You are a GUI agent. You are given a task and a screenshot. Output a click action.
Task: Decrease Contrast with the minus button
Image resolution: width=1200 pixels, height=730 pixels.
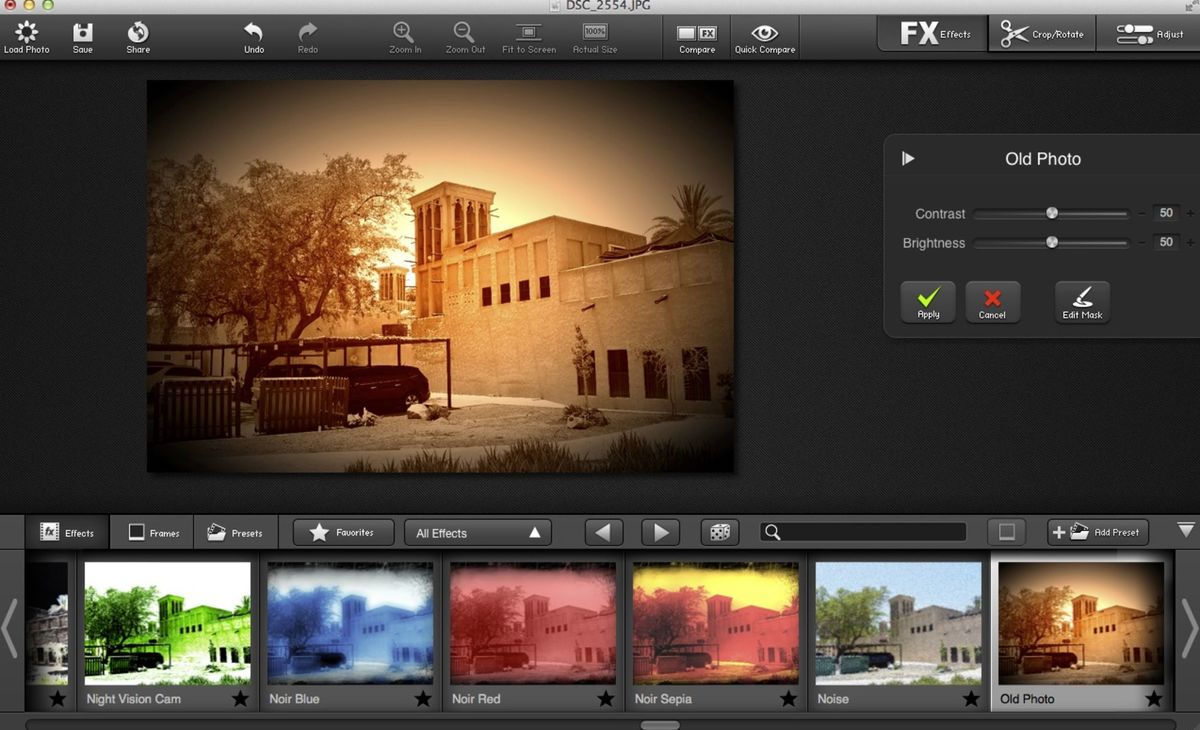(1141, 213)
